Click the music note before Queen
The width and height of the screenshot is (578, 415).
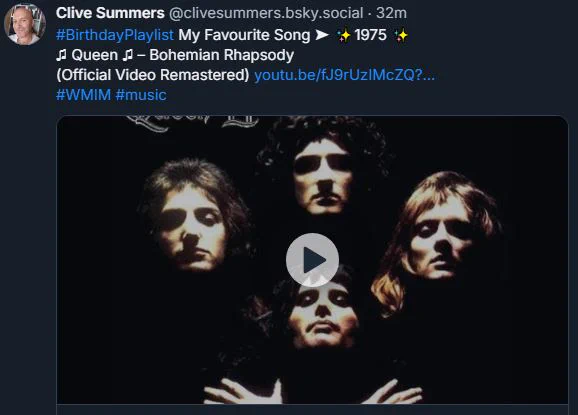(x=62, y=55)
